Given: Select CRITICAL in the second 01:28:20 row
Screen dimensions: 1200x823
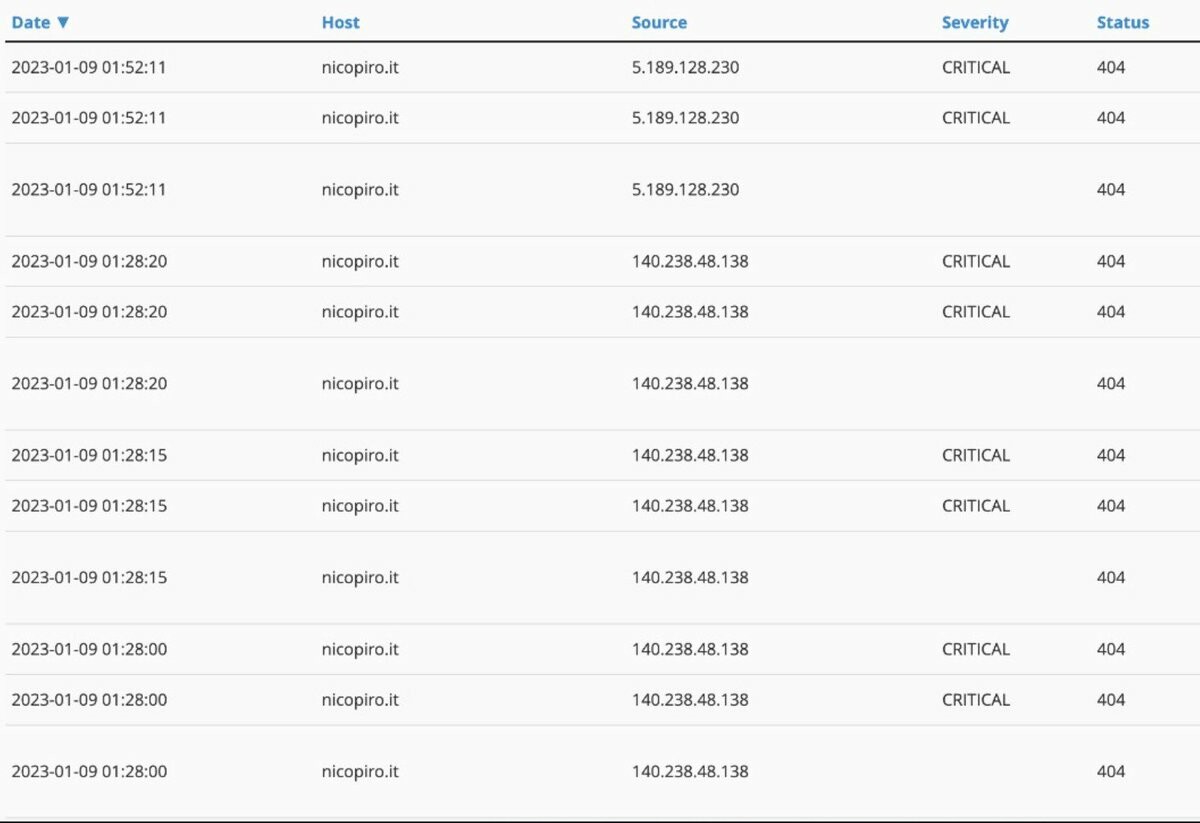Looking at the screenshot, I should (x=975, y=311).
